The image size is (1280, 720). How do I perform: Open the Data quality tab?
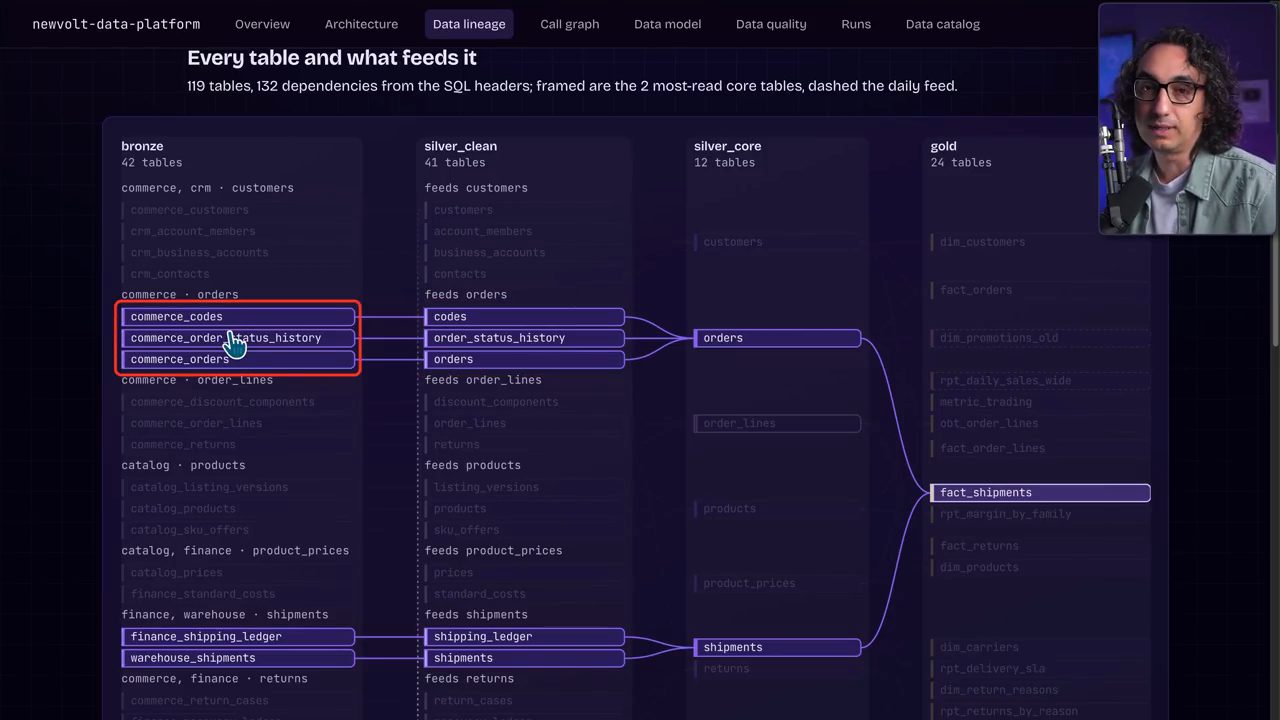pyautogui.click(x=771, y=24)
